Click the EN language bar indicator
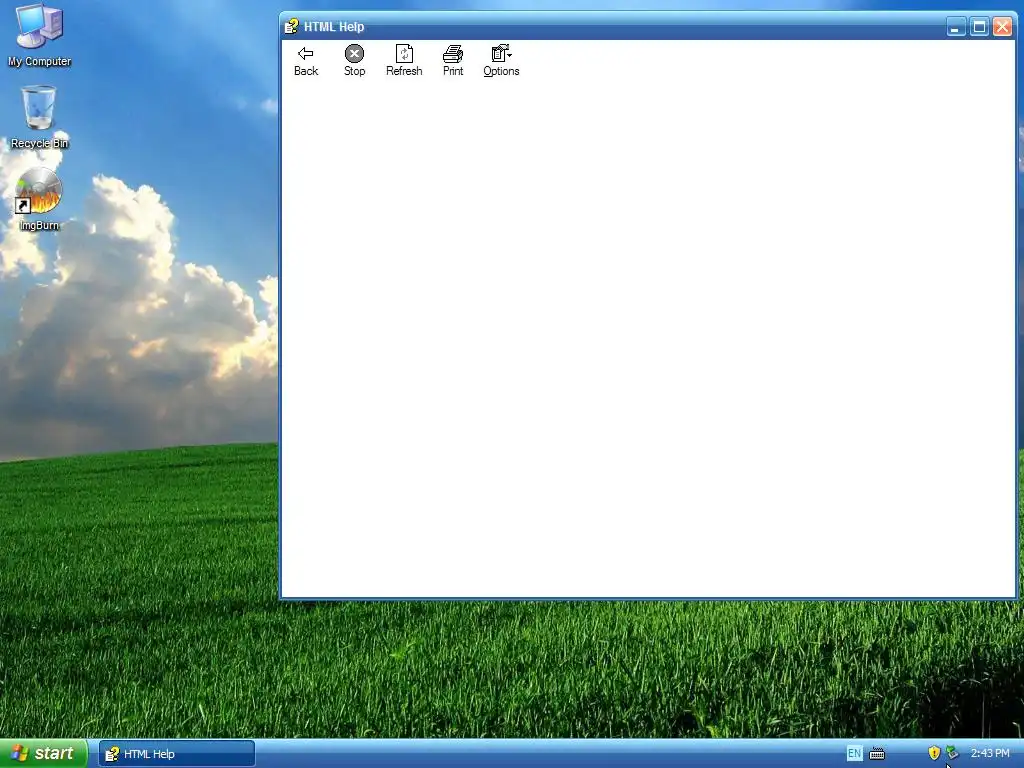 coord(854,754)
